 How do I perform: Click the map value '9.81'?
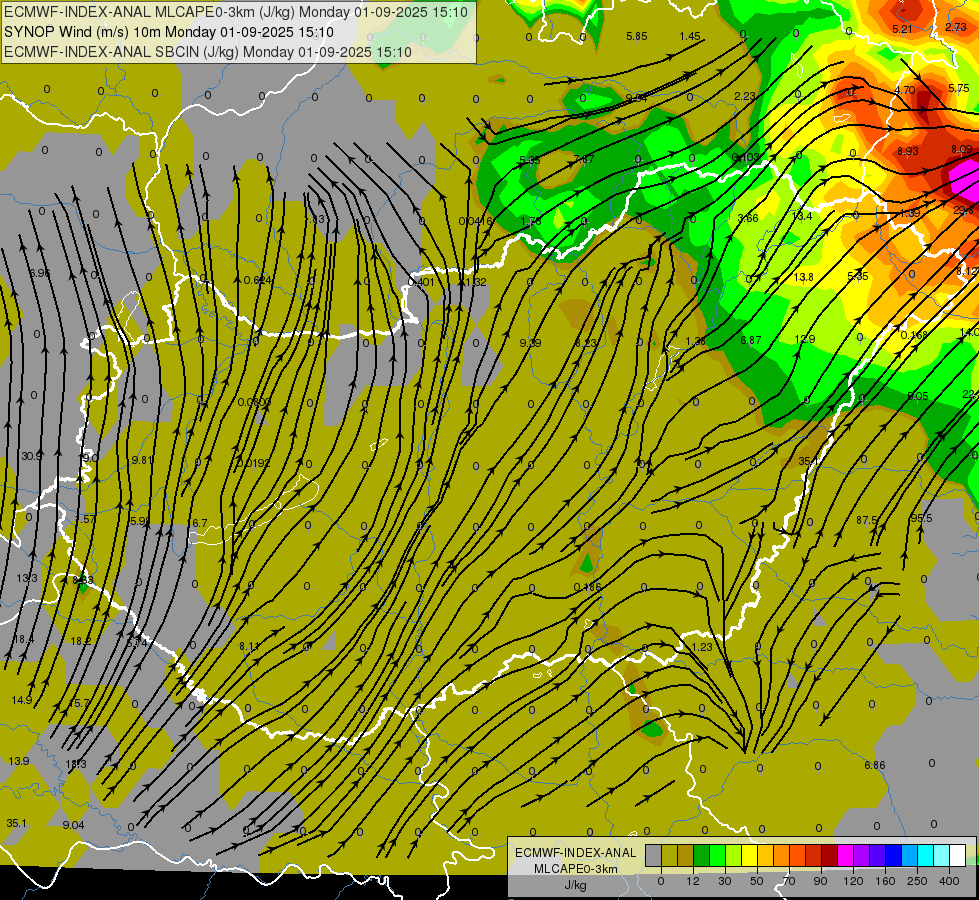[x=142, y=460]
